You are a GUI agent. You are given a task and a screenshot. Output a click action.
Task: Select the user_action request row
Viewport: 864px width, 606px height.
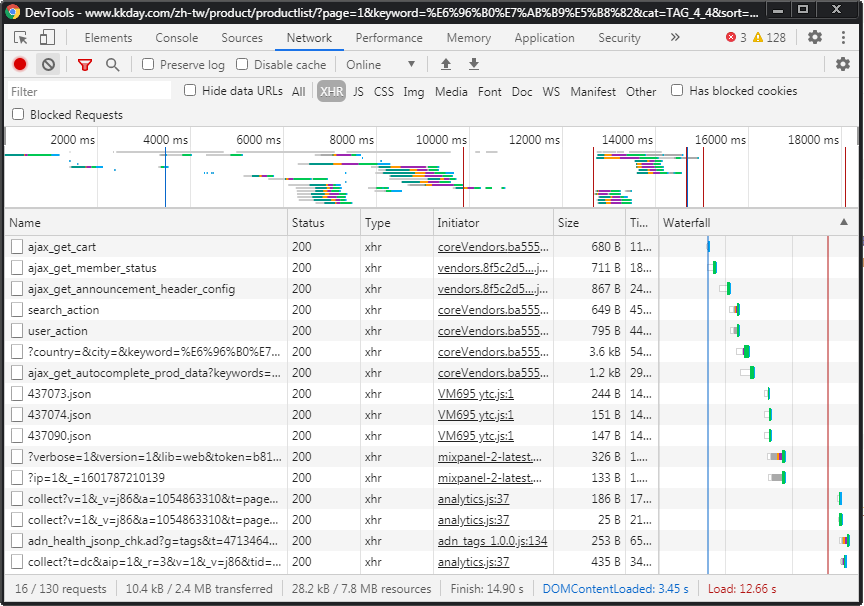[431, 331]
